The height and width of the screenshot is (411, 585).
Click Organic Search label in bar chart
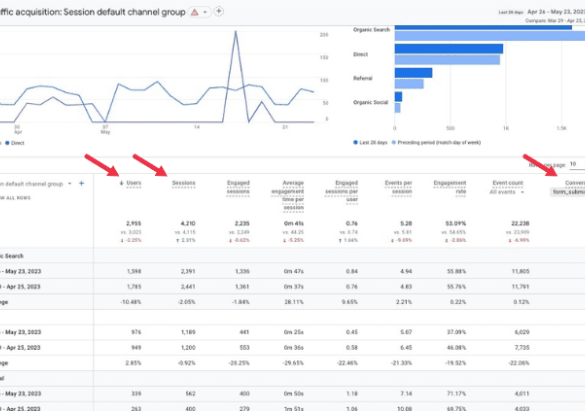point(371,29)
